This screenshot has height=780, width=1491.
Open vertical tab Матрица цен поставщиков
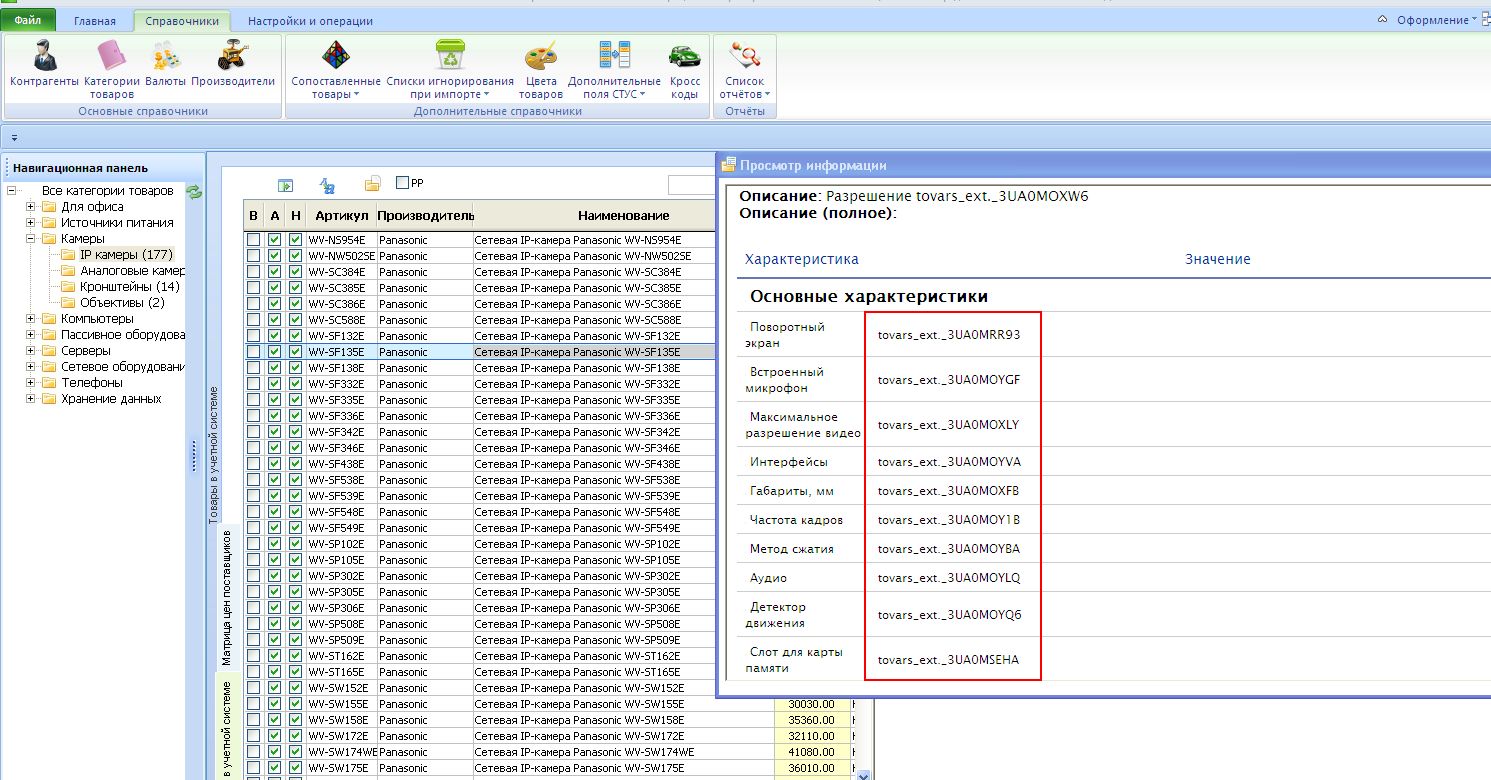click(x=226, y=599)
